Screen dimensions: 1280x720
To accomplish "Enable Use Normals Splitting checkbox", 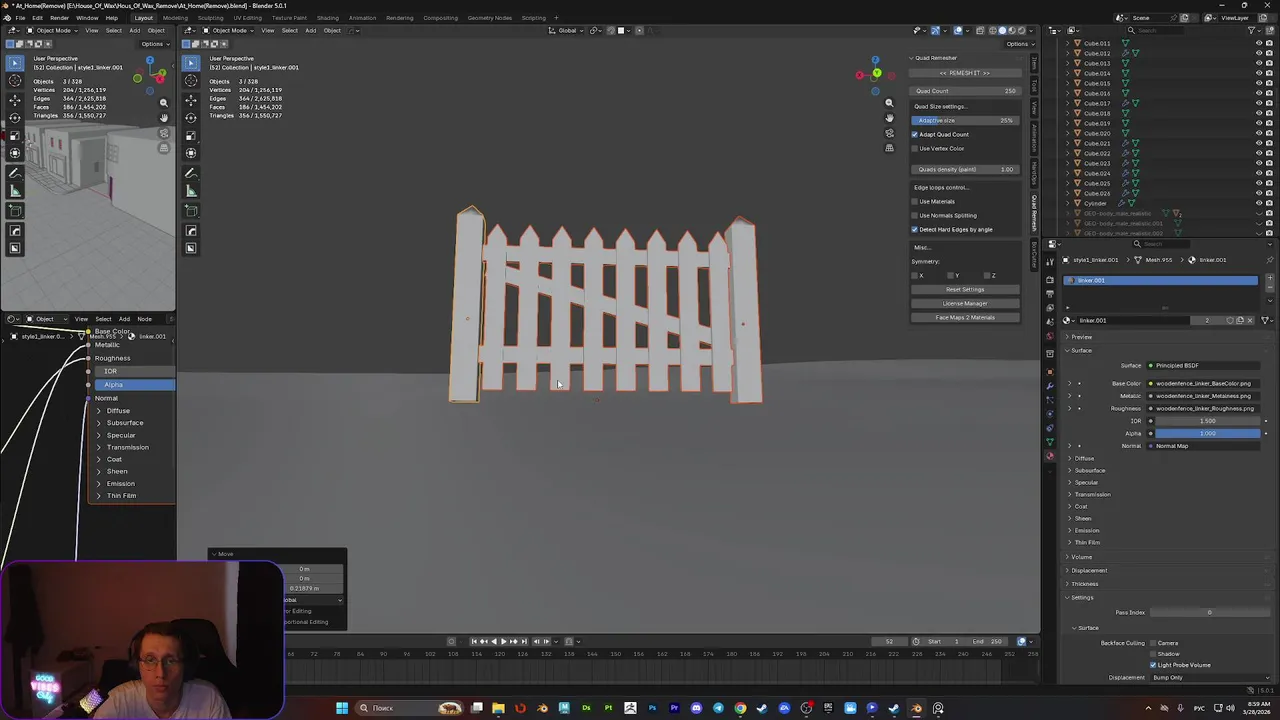I will coord(915,215).
